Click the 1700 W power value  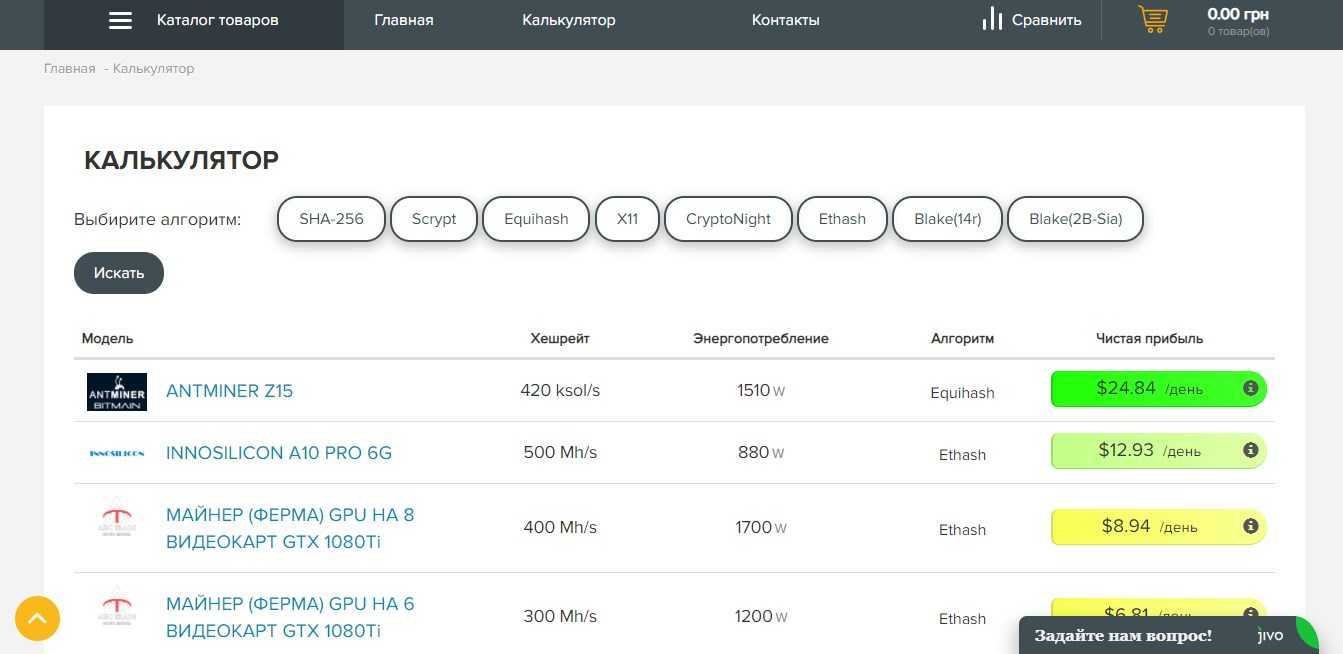coord(761,527)
